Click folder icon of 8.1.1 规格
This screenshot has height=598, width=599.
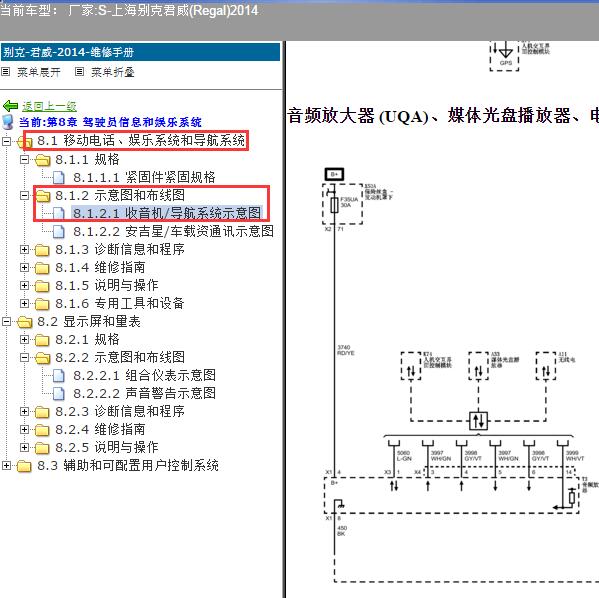pyautogui.click(x=42, y=160)
